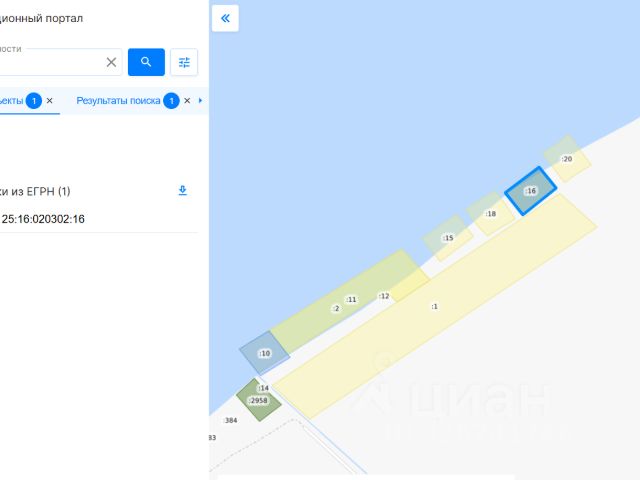Open search filter settings sliders icon

coord(184,62)
